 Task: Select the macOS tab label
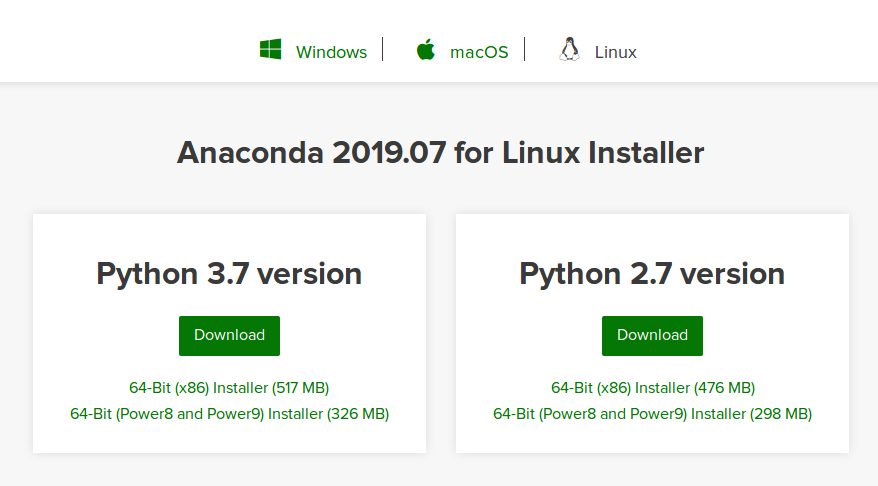479,52
